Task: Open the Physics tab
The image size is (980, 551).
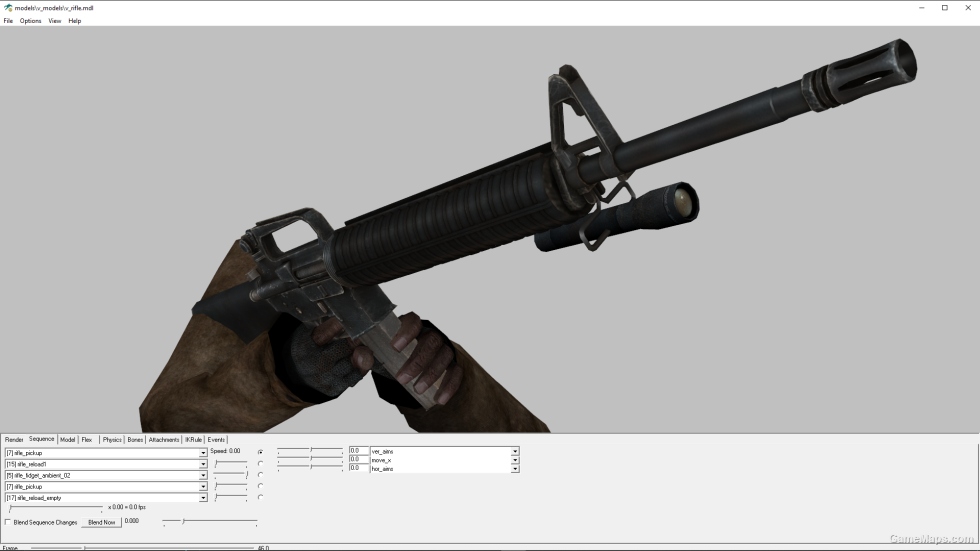Action: tap(112, 440)
